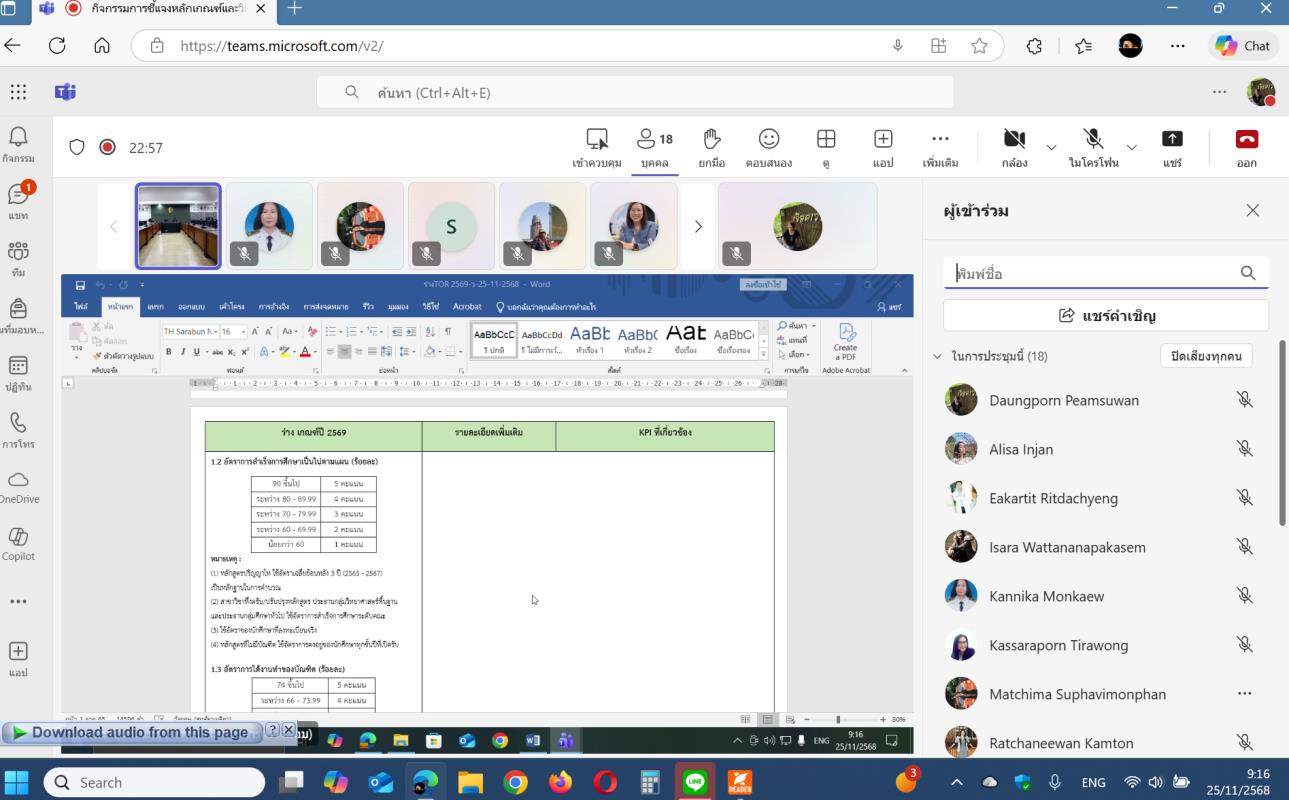
Task: Open OneDrive from the Teams sidebar
Action: (x=18, y=486)
